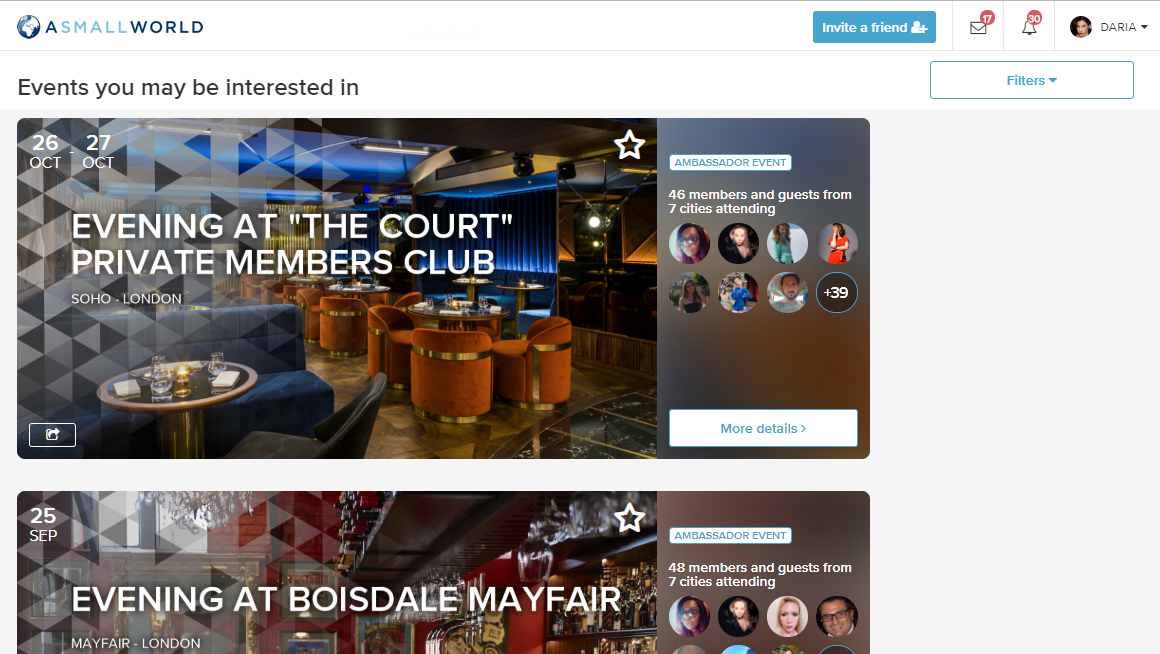
Task: Click the share icon on The Court event
Action: (x=53, y=435)
